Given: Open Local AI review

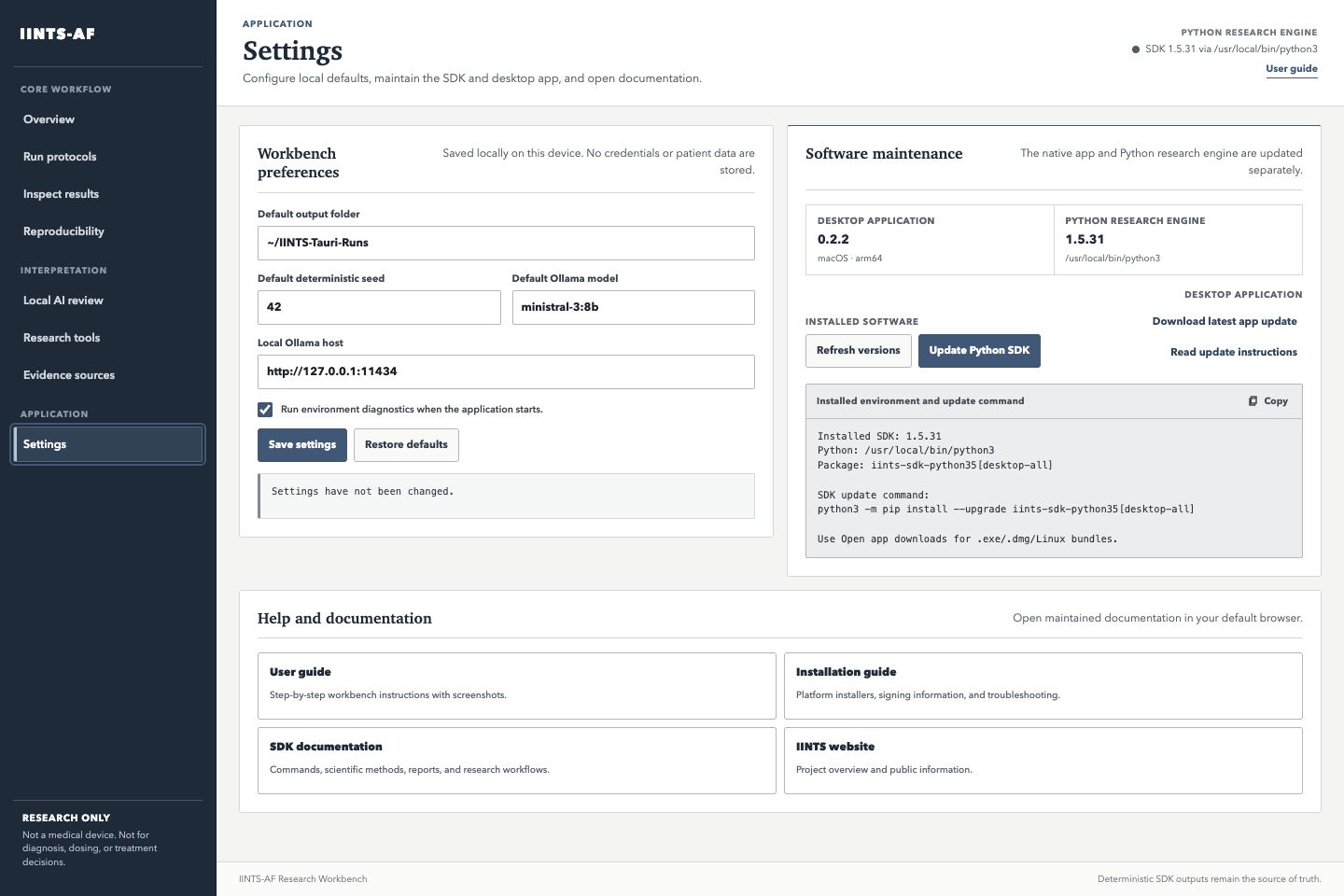Looking at the screenshot, I should 108,301.
